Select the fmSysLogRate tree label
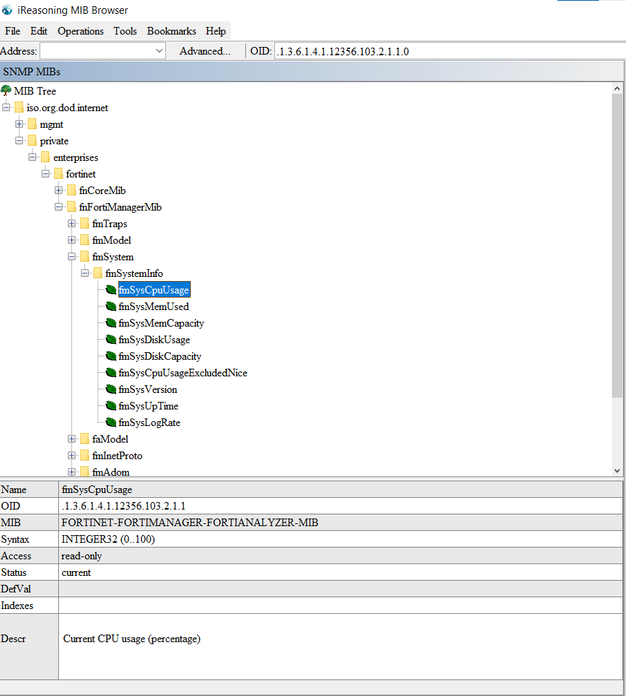626x696 pixels. point(150,422)
